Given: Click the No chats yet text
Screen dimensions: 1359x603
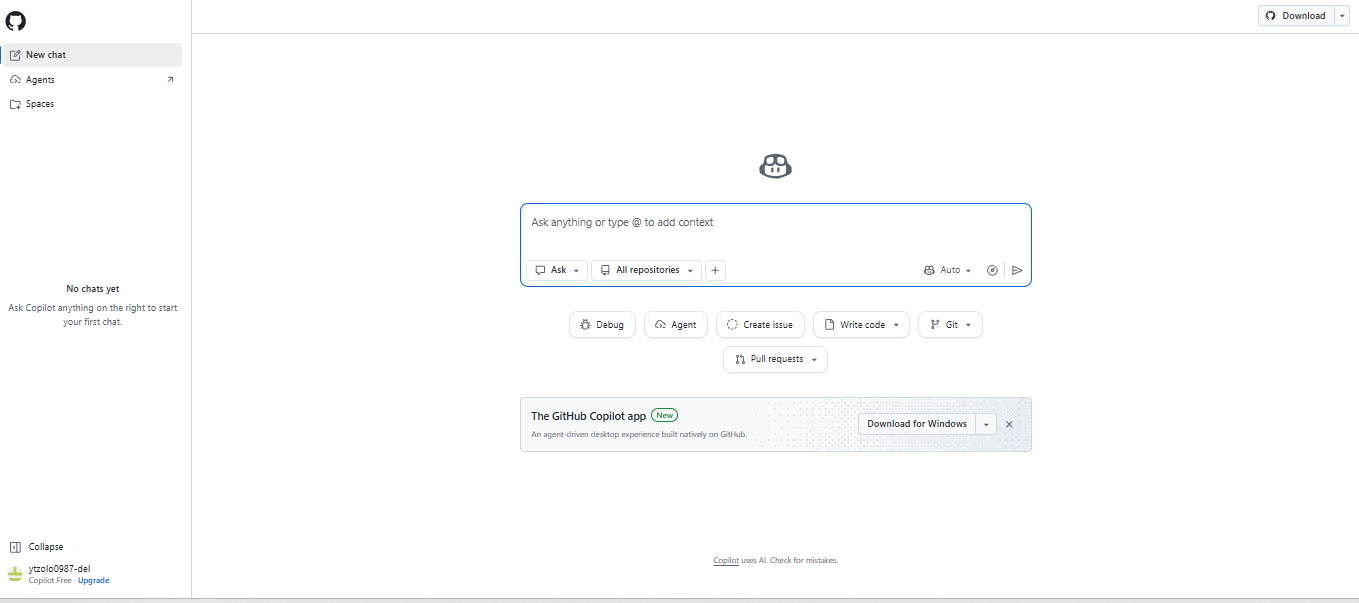Looking at the screenshot, I should [93, 289].
